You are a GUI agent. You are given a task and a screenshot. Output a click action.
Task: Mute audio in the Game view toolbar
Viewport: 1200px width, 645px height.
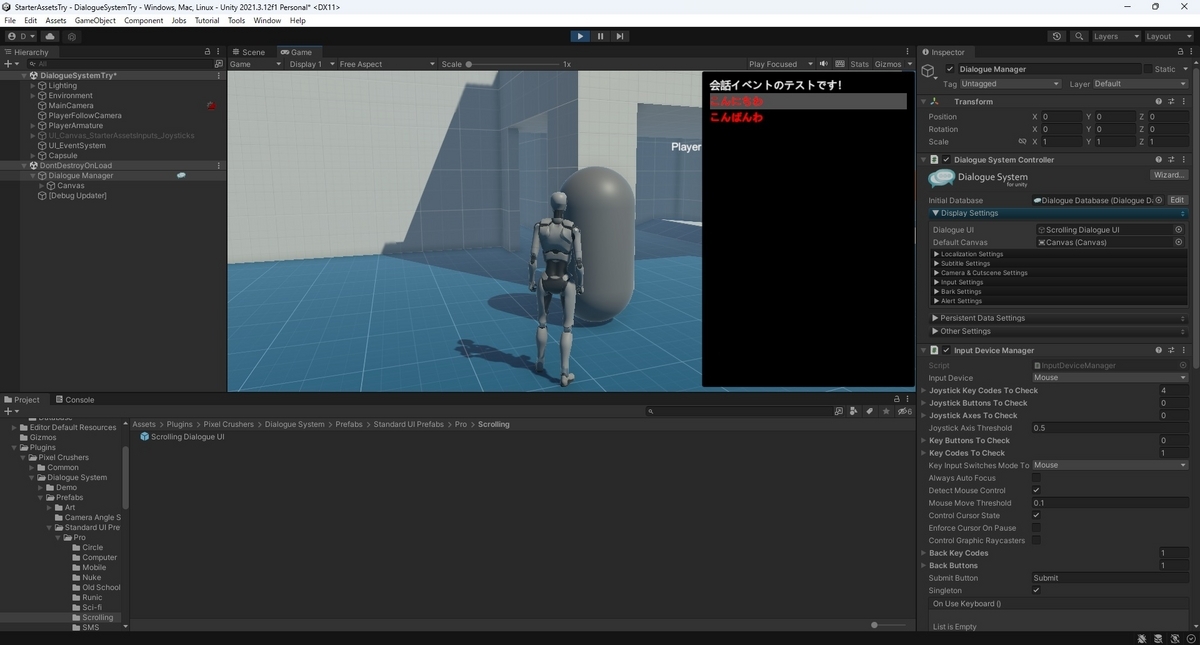824,63
